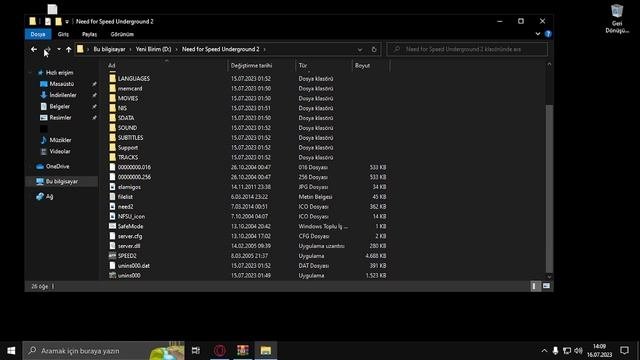The image size is (640, 360).
Task: Select the server.dll file
Action: pos(129,246)
